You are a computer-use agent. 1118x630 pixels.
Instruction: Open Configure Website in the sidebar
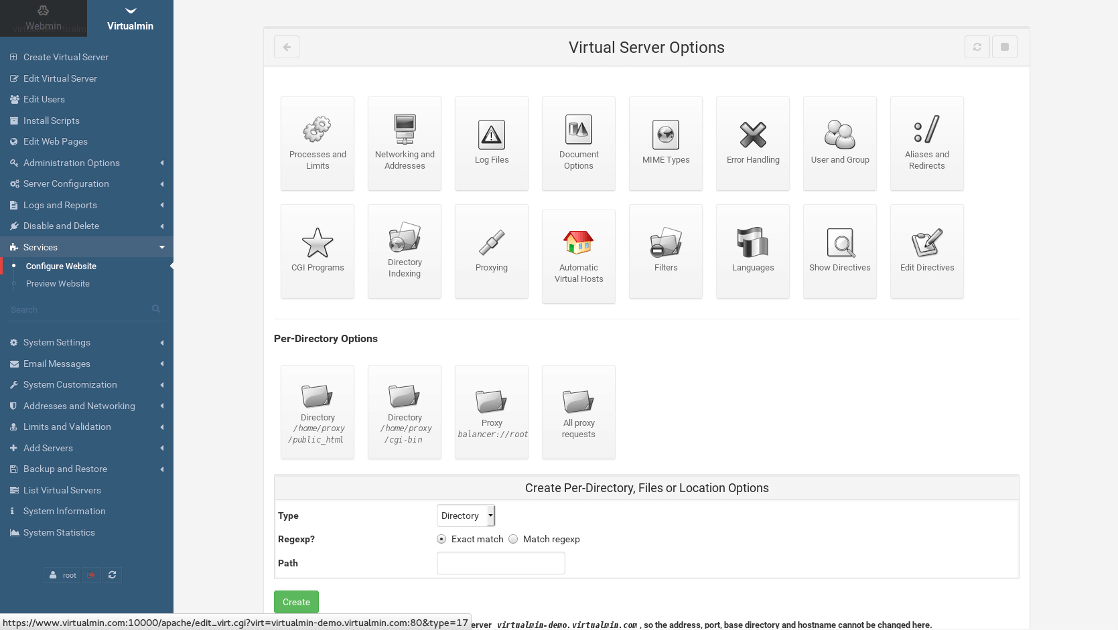coord(60,266)
